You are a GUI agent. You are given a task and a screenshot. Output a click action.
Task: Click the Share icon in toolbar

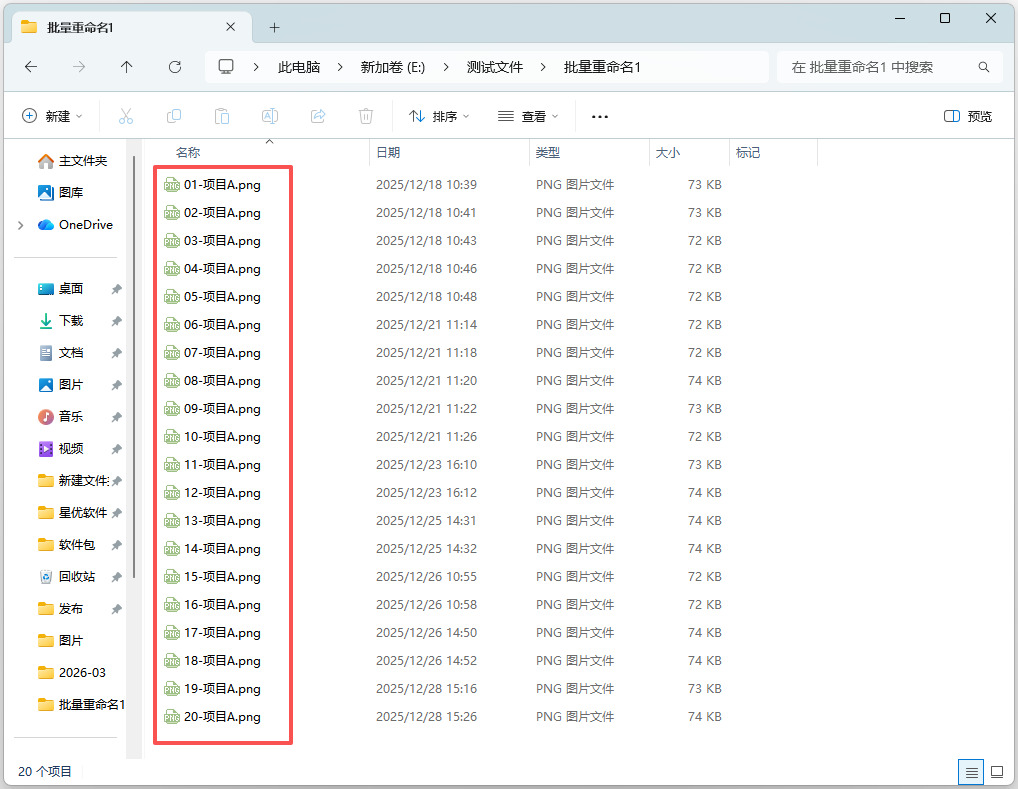pyautogui.click(x=318, y=116)
